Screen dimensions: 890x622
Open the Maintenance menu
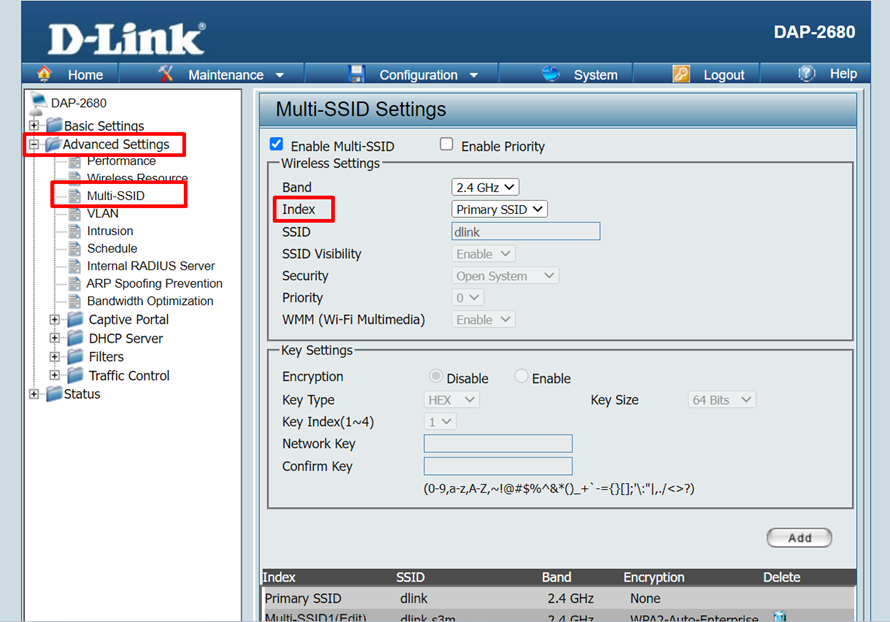pos(226,75)
